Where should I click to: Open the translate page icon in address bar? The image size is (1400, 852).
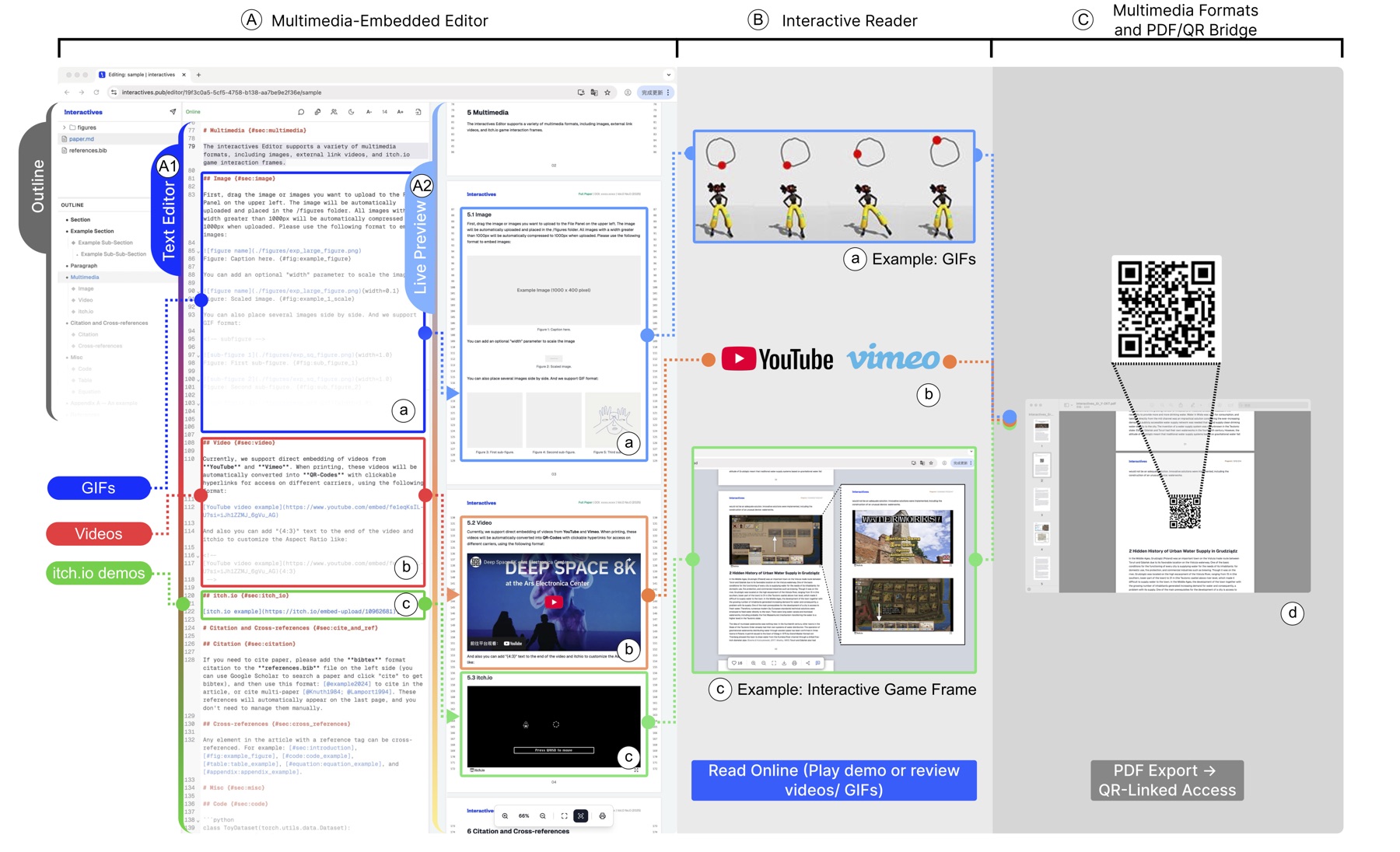(594, 93)
